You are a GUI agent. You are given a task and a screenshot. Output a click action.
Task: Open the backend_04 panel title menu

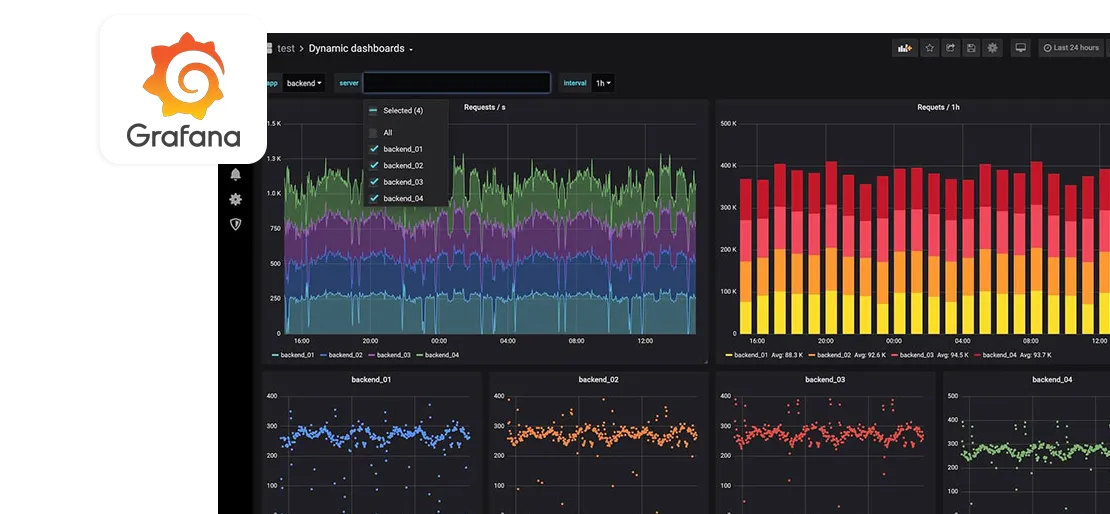click(x=1051, y=379)
